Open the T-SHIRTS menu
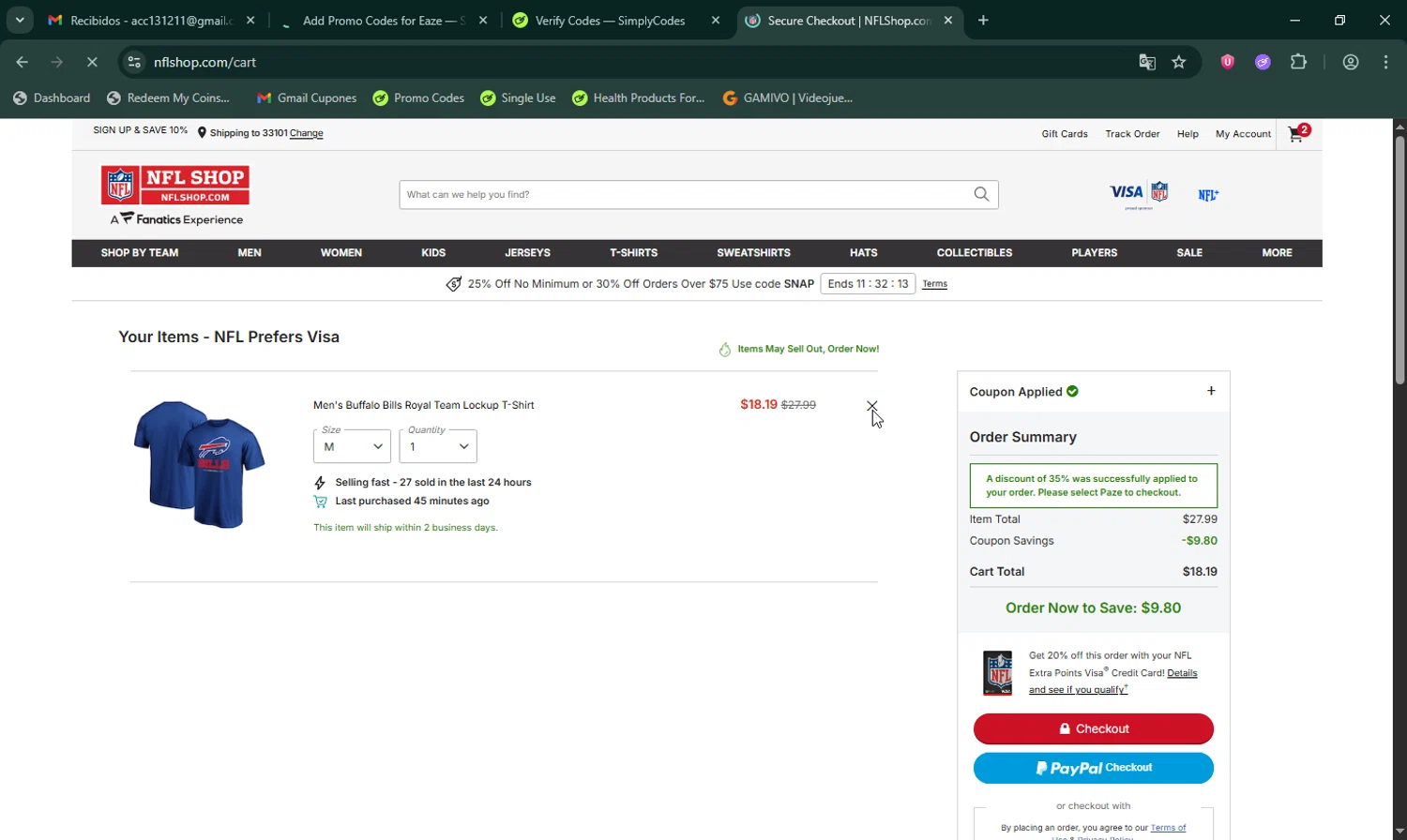Screen dimensions: 1407x840 [x=634, y=253]
